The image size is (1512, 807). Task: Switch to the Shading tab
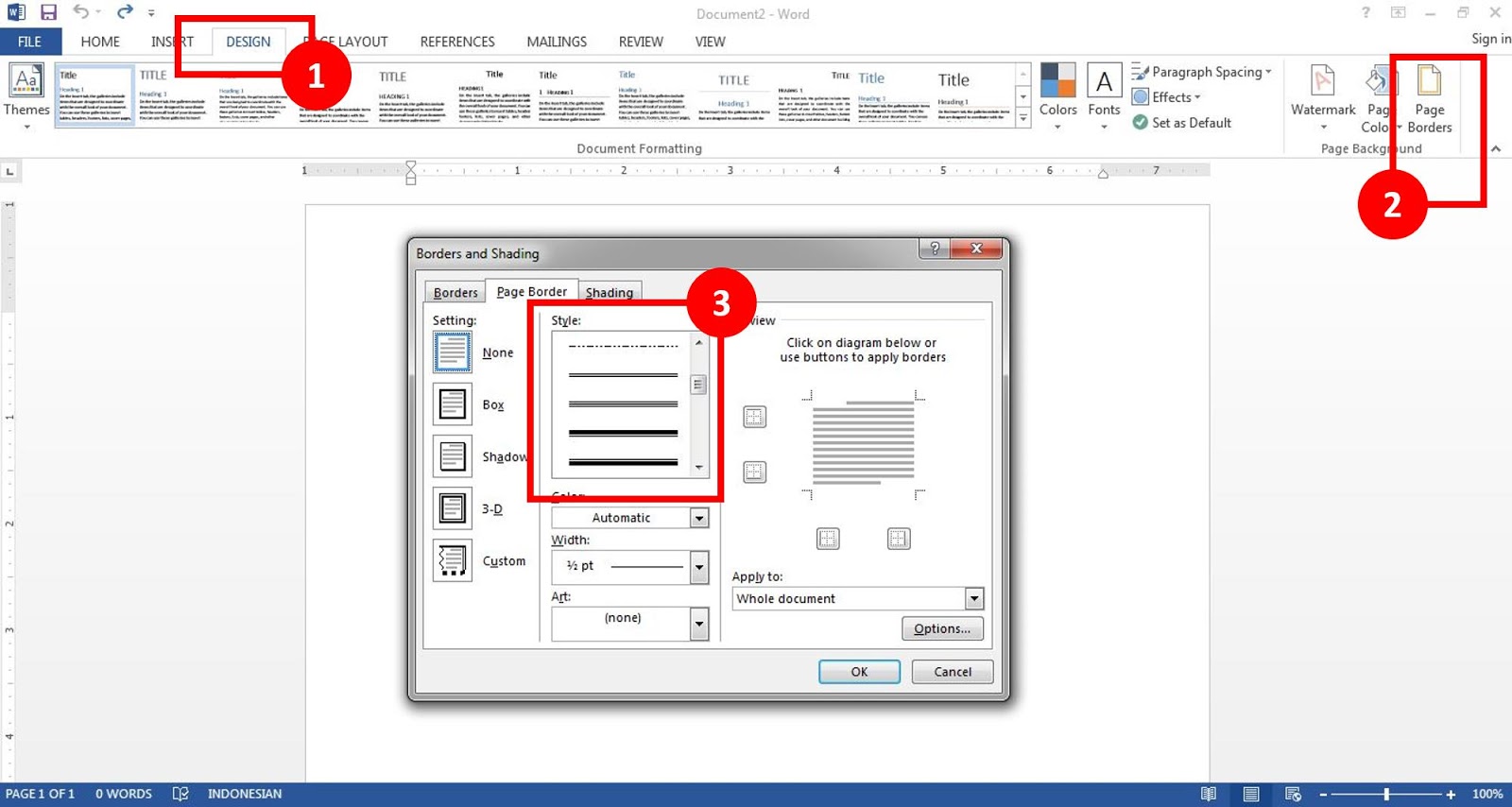coord(610,292)
